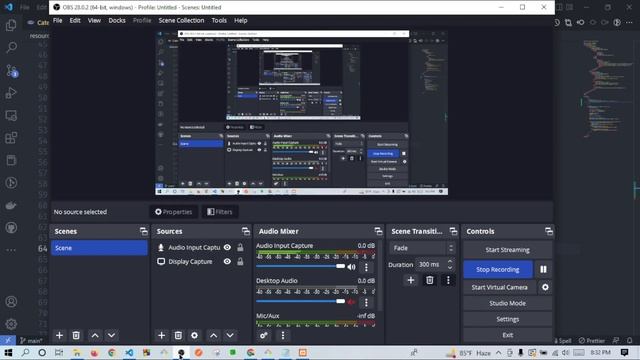Open the Profile menu in OBS
This screenshot has width=640, height=360.
[142, 20]
